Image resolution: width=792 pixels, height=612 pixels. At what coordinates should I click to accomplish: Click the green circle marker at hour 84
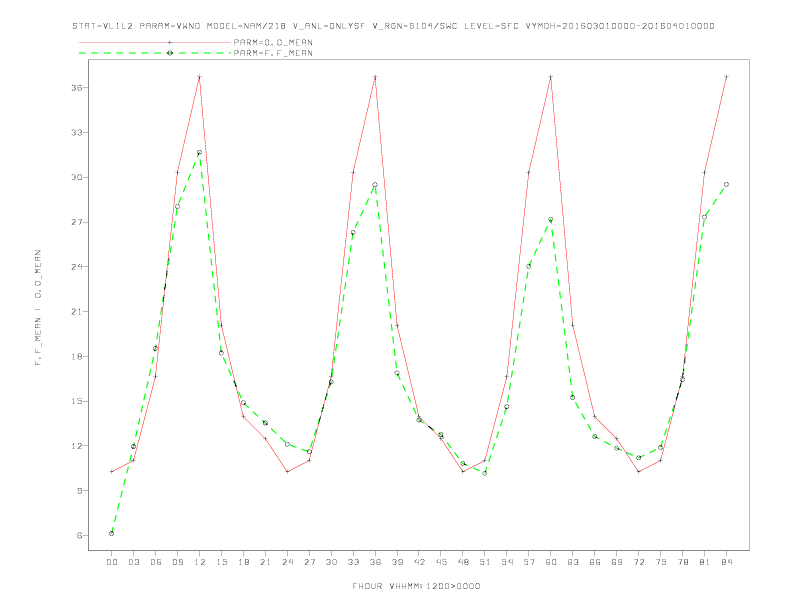(727, 185)
